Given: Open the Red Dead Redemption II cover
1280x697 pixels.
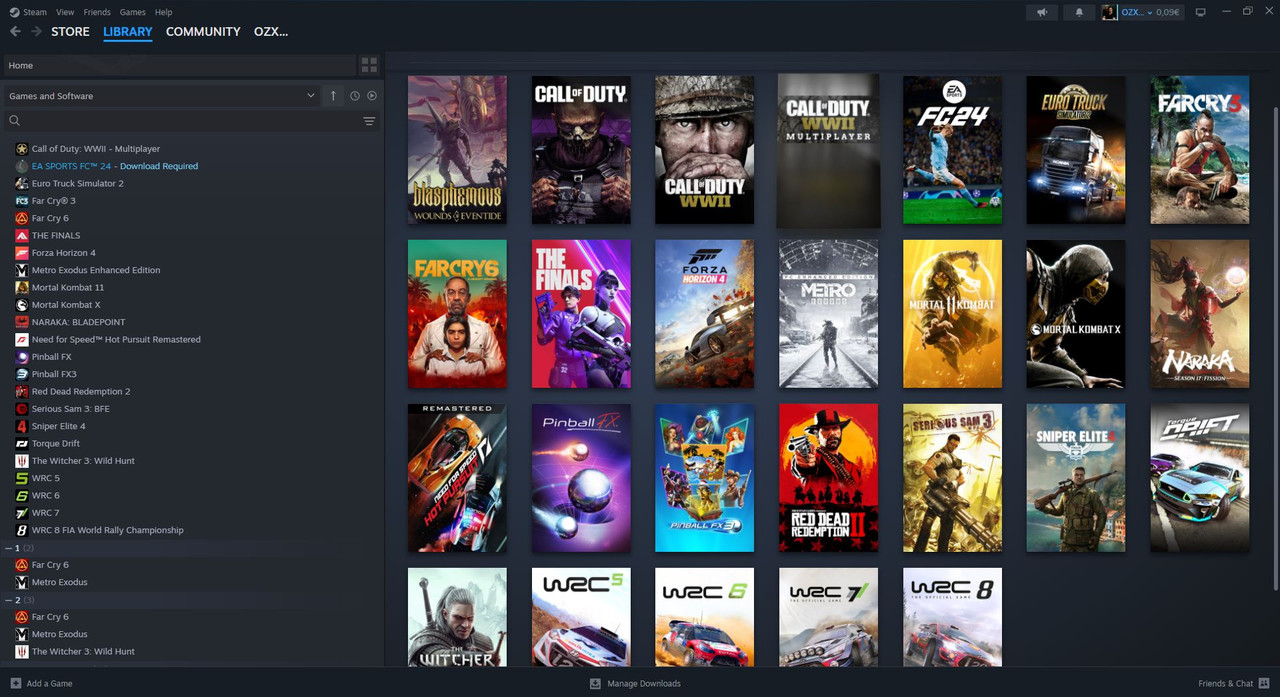Looking at the screenshot, I should [828, 478].
